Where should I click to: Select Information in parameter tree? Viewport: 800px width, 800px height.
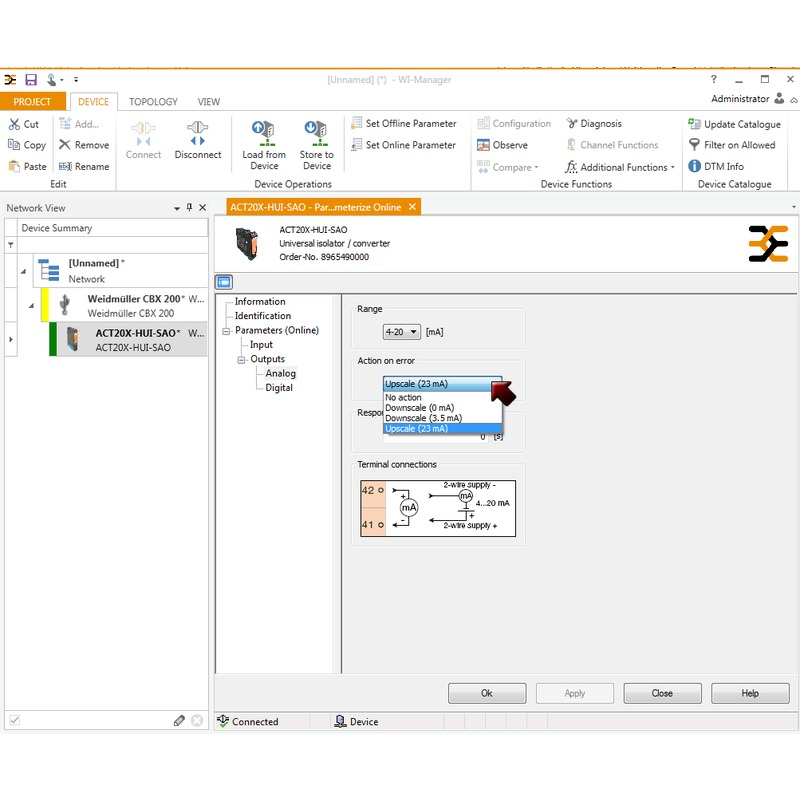[260, 302]
